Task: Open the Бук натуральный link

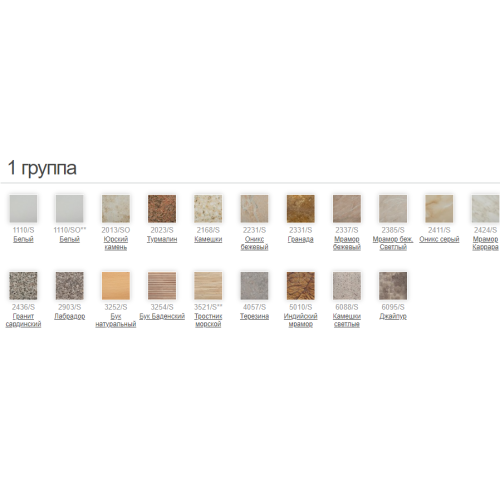Action: [116, 320]
